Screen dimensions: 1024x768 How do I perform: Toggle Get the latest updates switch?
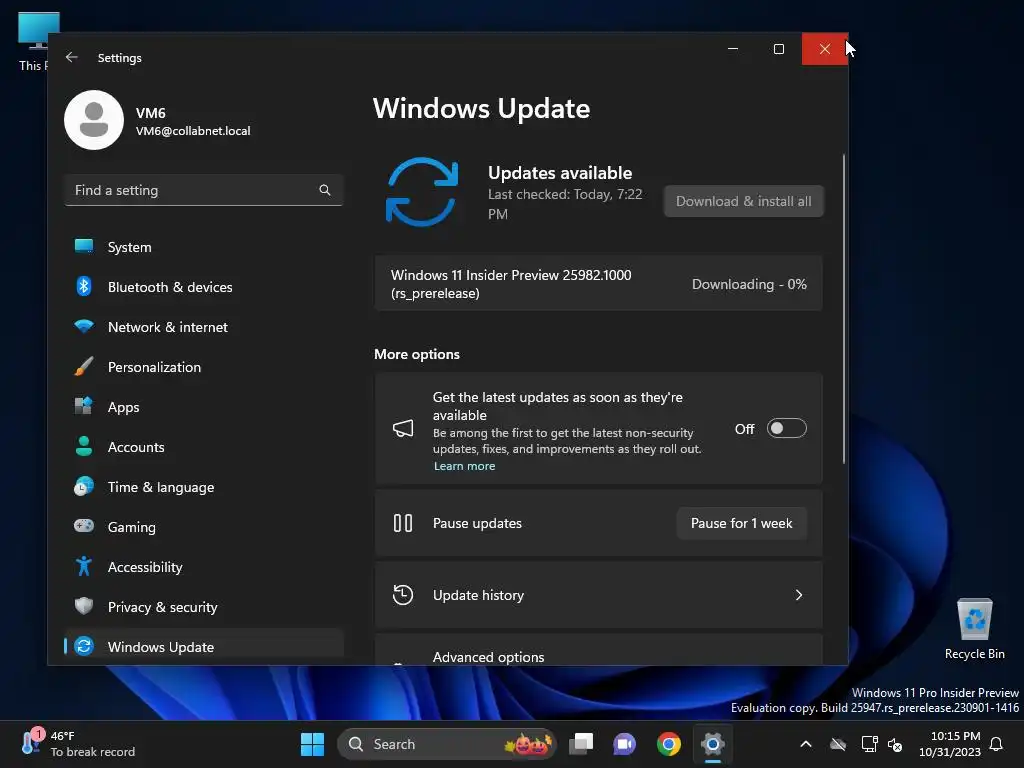click(x=786, y=428)
